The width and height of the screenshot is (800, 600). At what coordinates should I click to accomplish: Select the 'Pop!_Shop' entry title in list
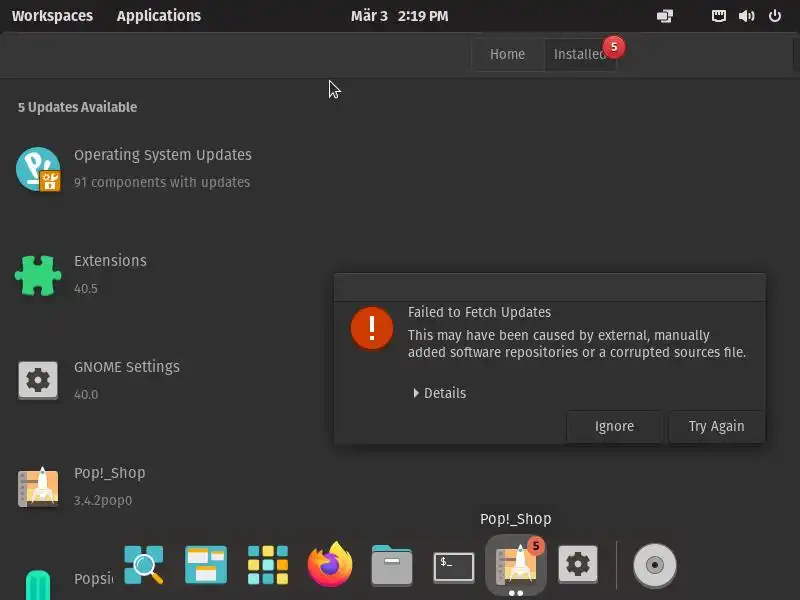tap(110, 473)
